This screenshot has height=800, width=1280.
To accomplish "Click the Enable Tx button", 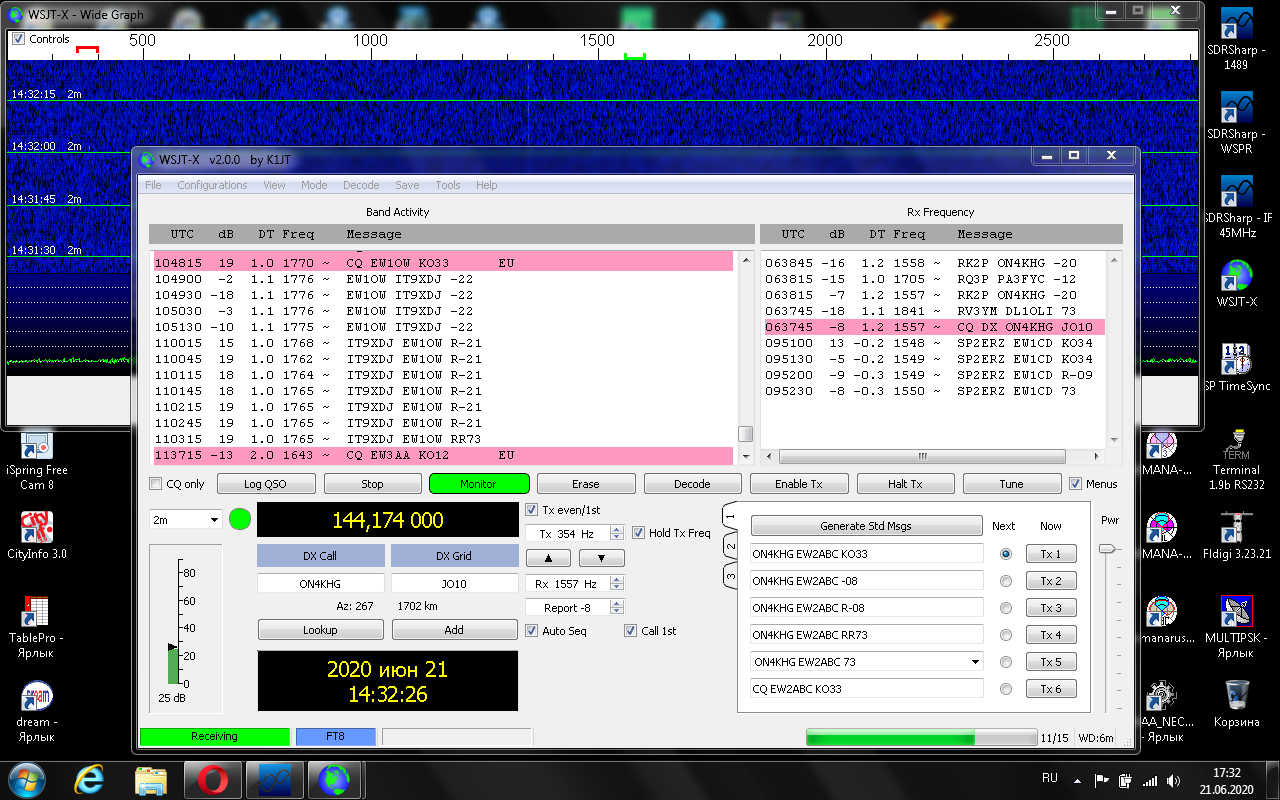I will pyautogui.click(x=797, y=484).
